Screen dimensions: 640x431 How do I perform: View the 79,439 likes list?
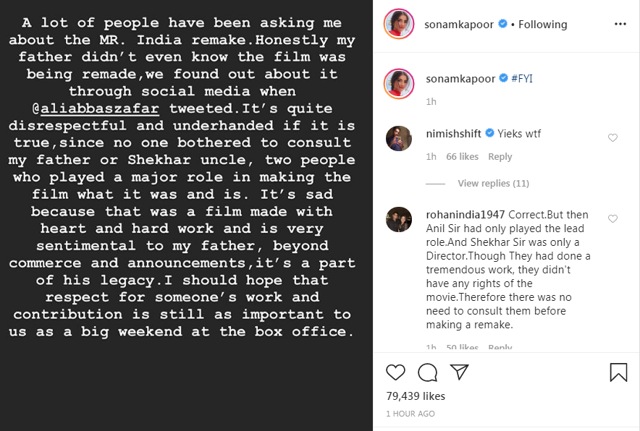[416, 396]
